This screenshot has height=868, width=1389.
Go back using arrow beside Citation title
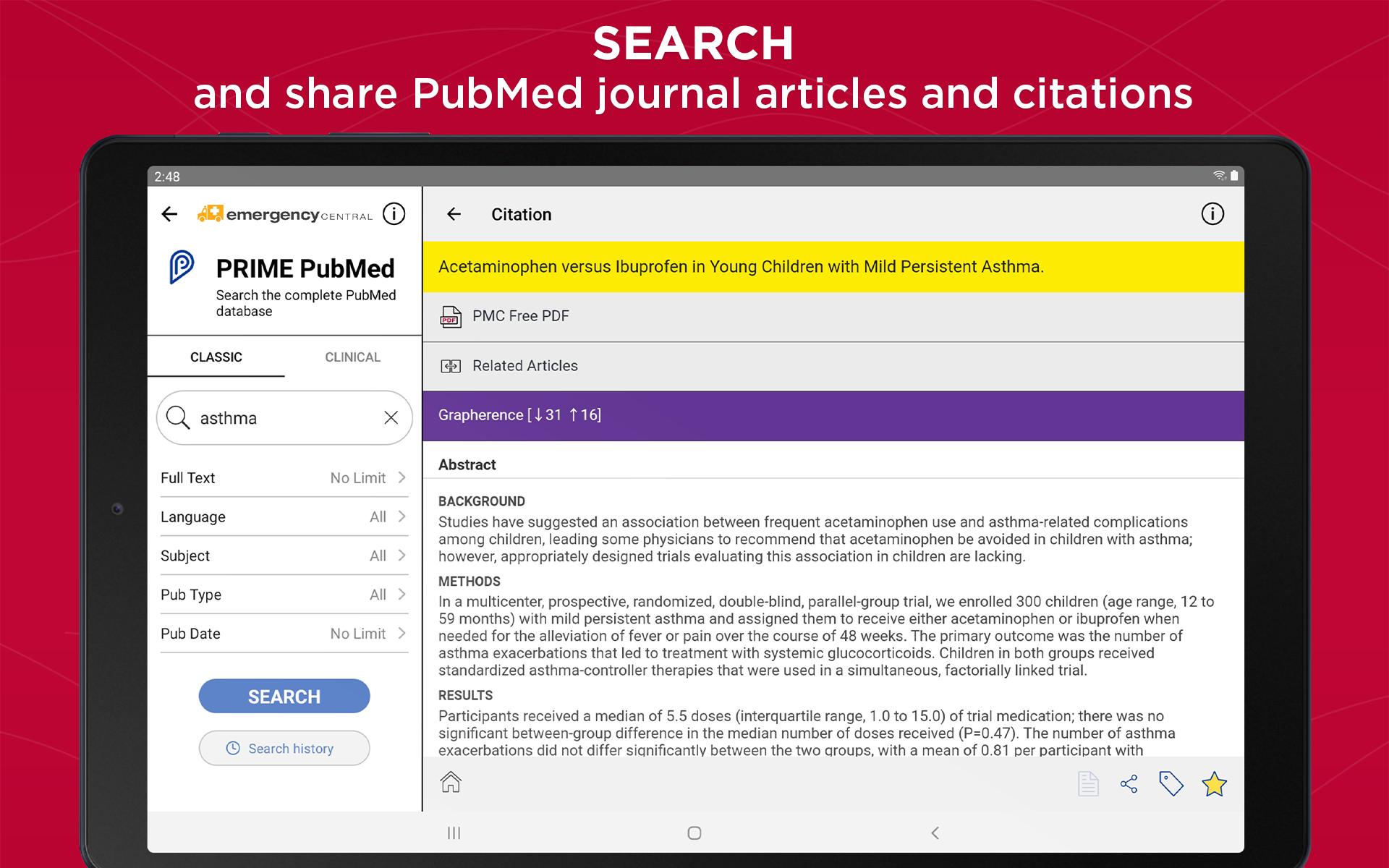(454, 214)
